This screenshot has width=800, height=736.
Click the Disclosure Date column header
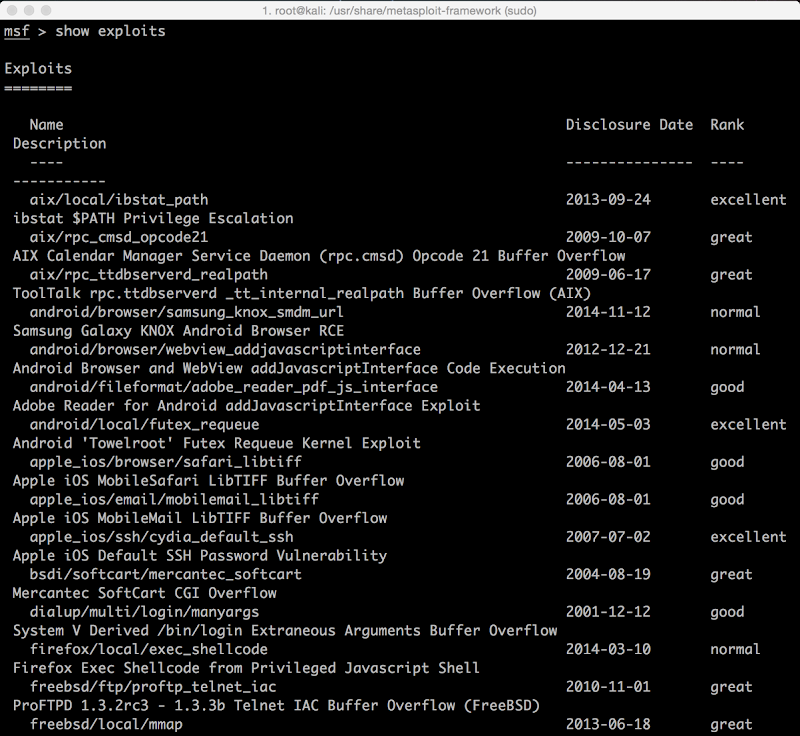click(629, 124)
